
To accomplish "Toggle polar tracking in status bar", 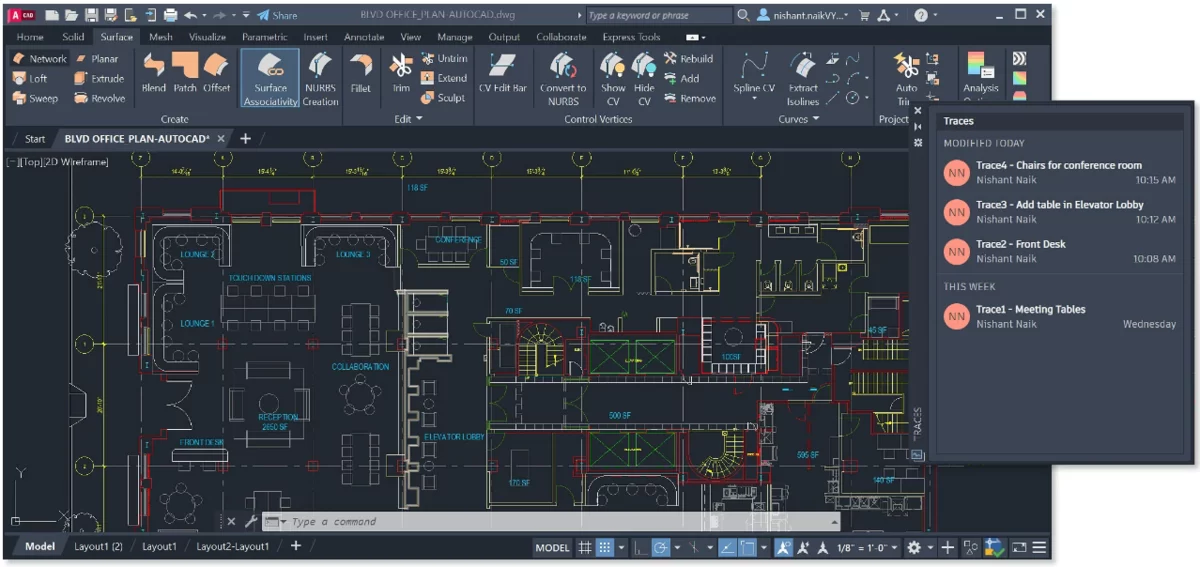I will pyautogui.click(x=661, y=547).
